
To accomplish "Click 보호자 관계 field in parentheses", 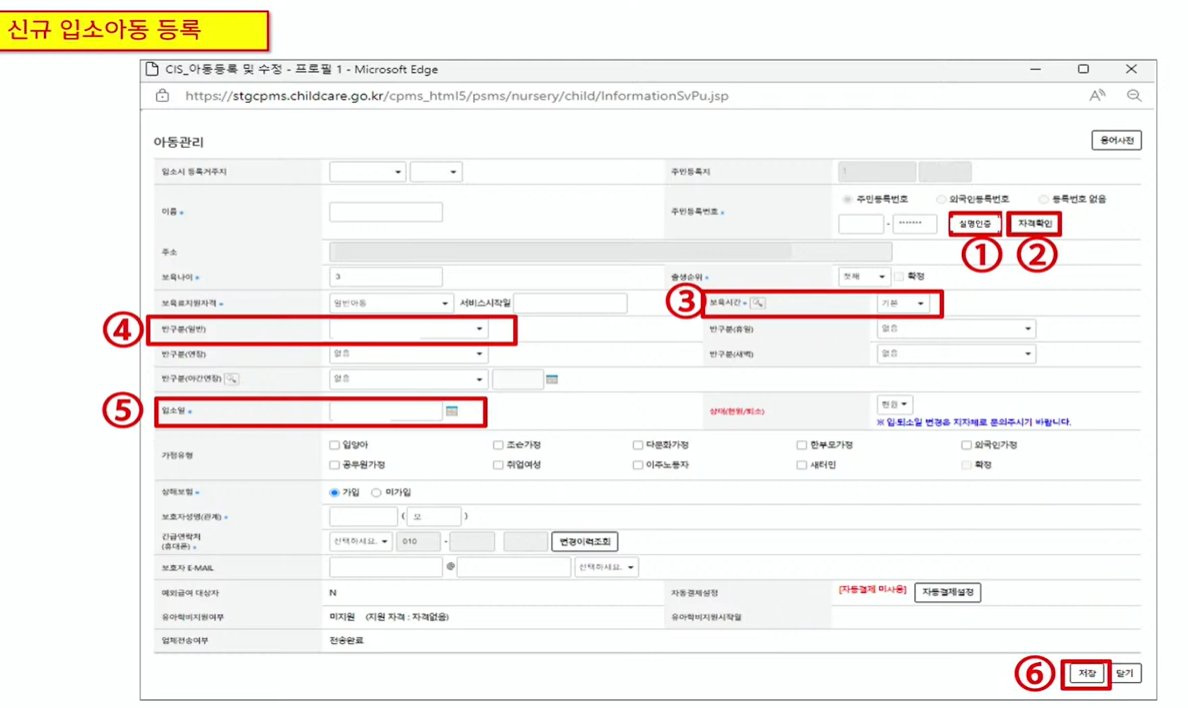I will pyautogui.click(x=434, y=516).
